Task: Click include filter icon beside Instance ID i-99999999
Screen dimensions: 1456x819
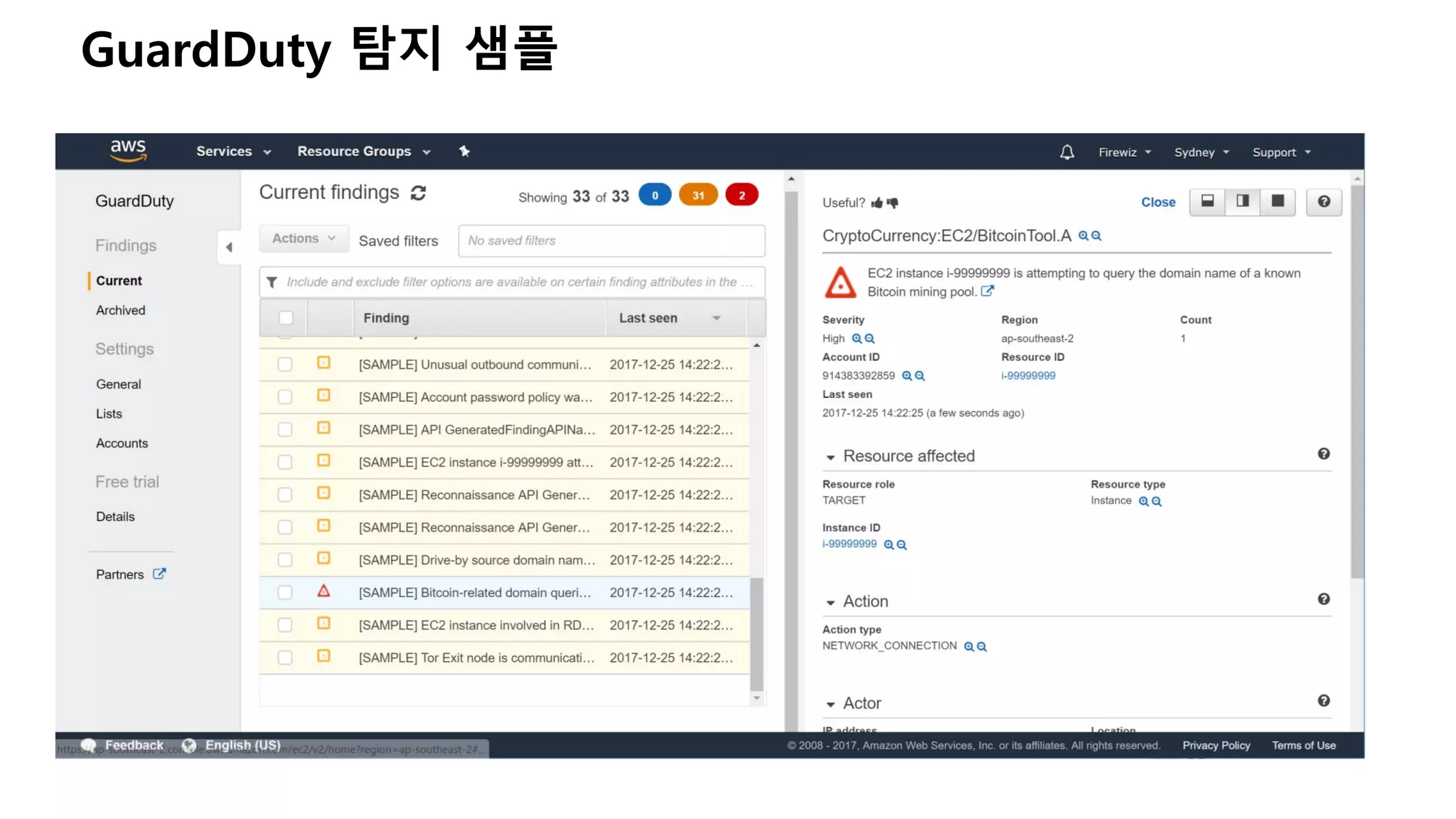Action: (x=889, y=545)
